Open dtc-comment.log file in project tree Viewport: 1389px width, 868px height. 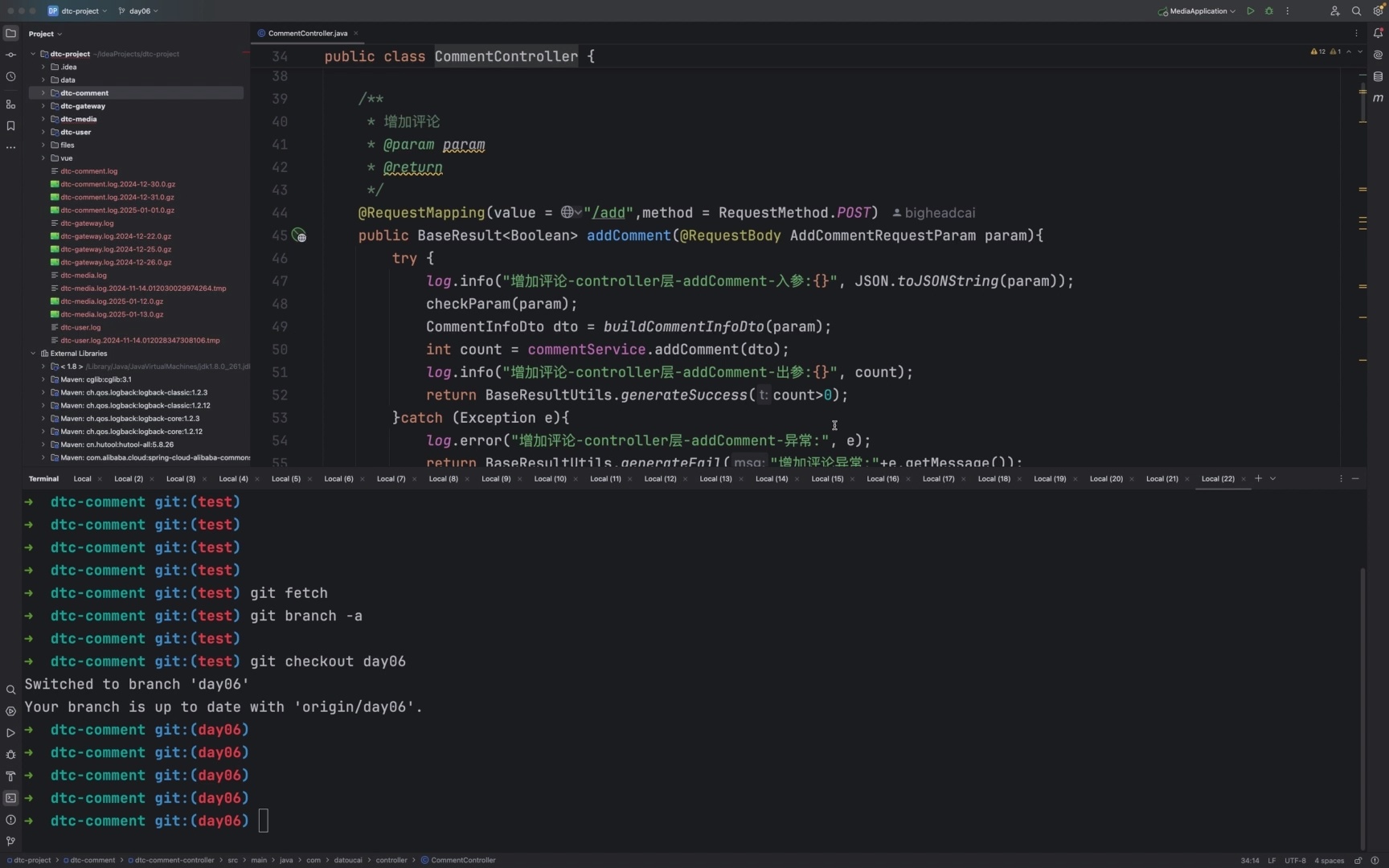pyautogui.click(x=88, y=171)
